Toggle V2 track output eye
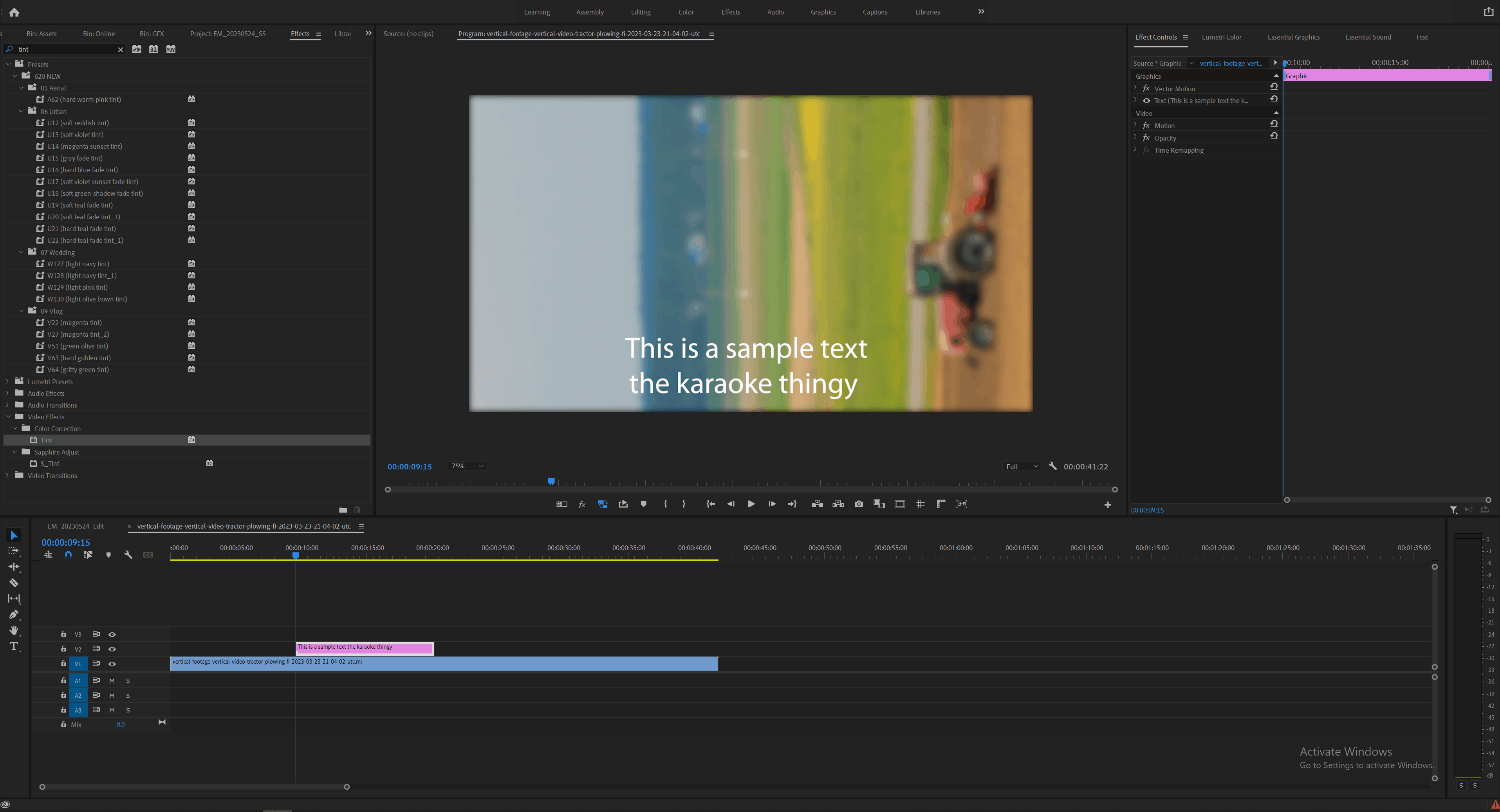This screenshot has height=812, width=1500. coord(112,648)
